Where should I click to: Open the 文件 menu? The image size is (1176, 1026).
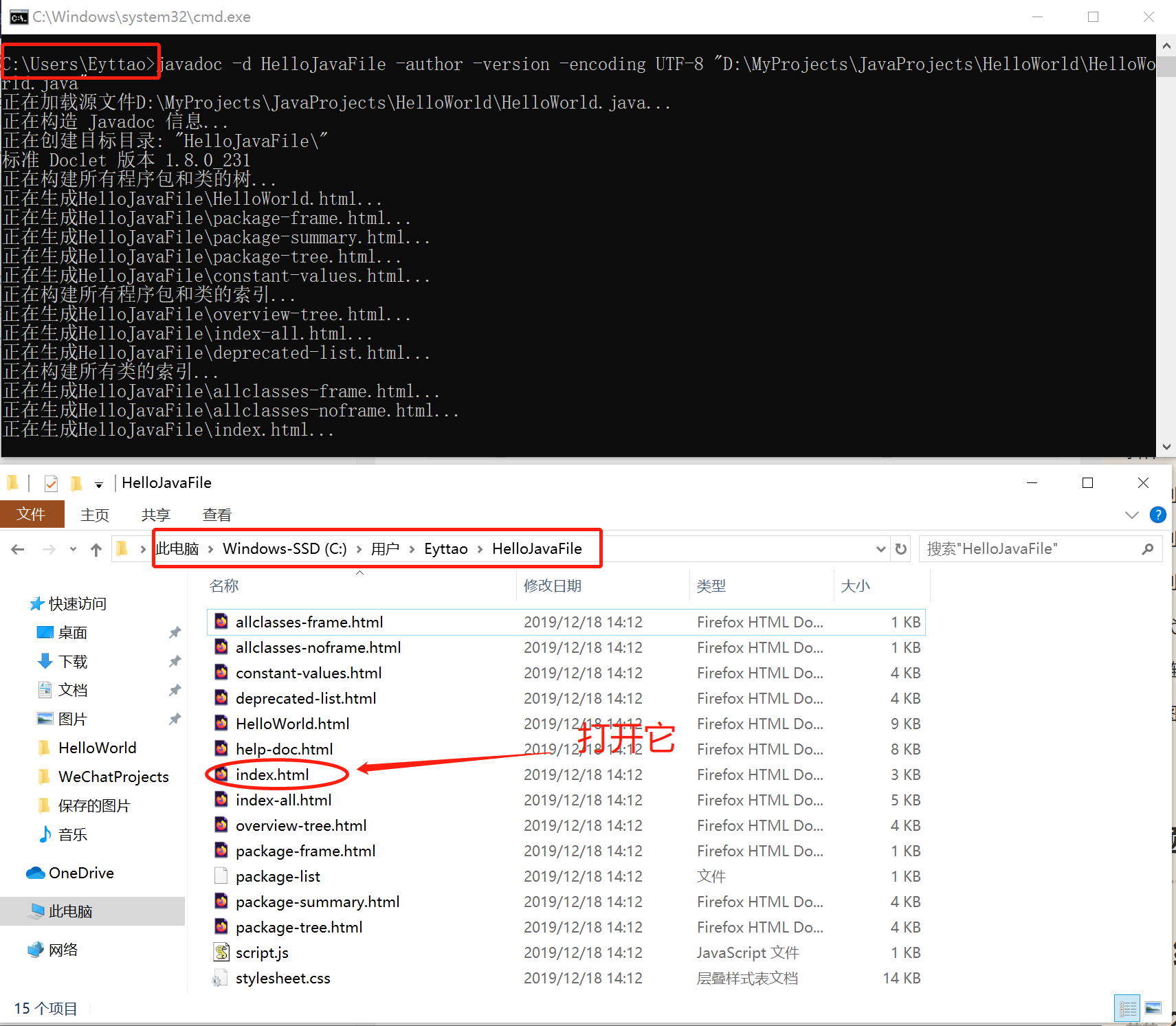32,514
